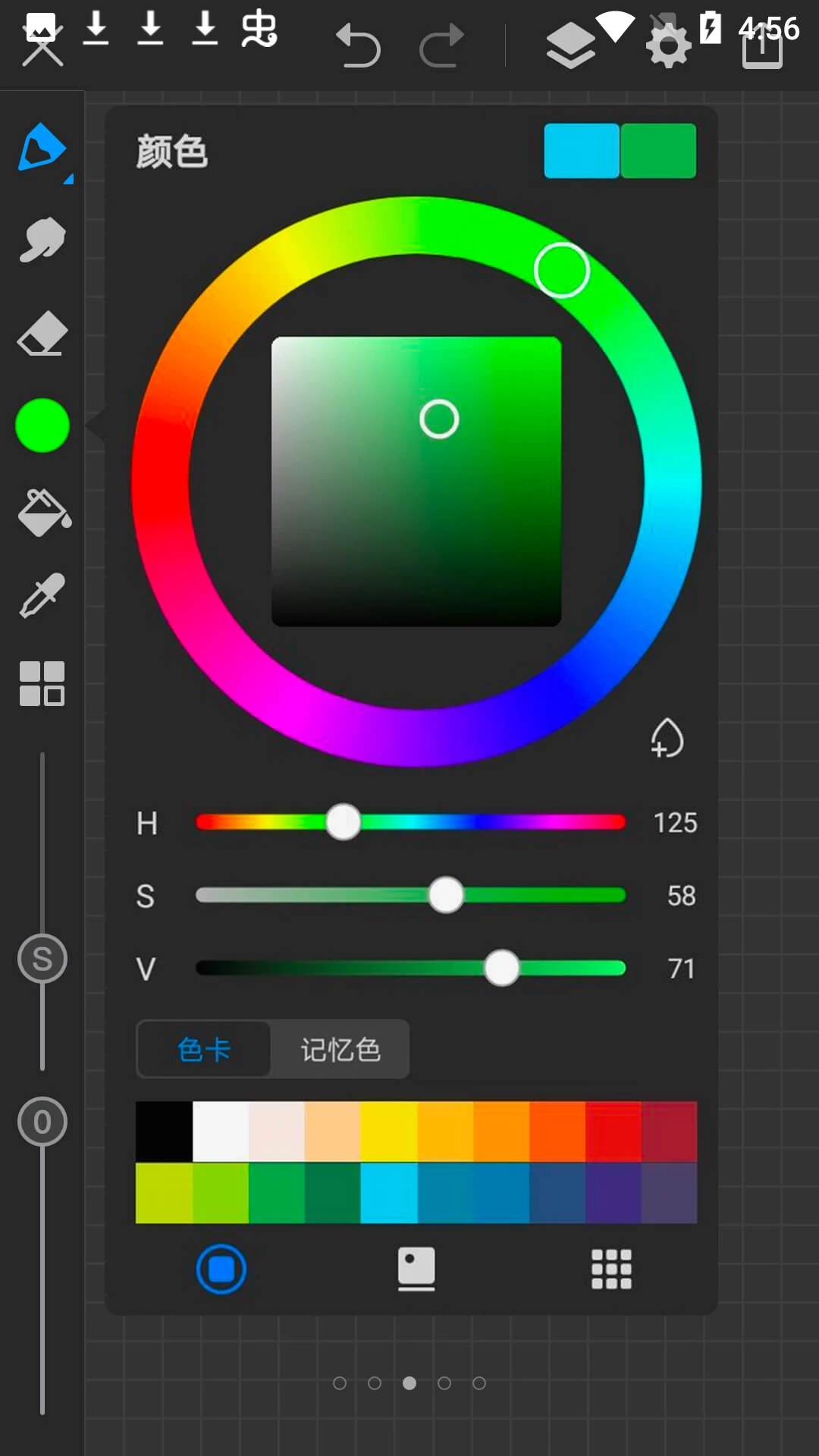Tap the redo arrow
This screenshot has width=819, height=1456.
pos(441,45)
